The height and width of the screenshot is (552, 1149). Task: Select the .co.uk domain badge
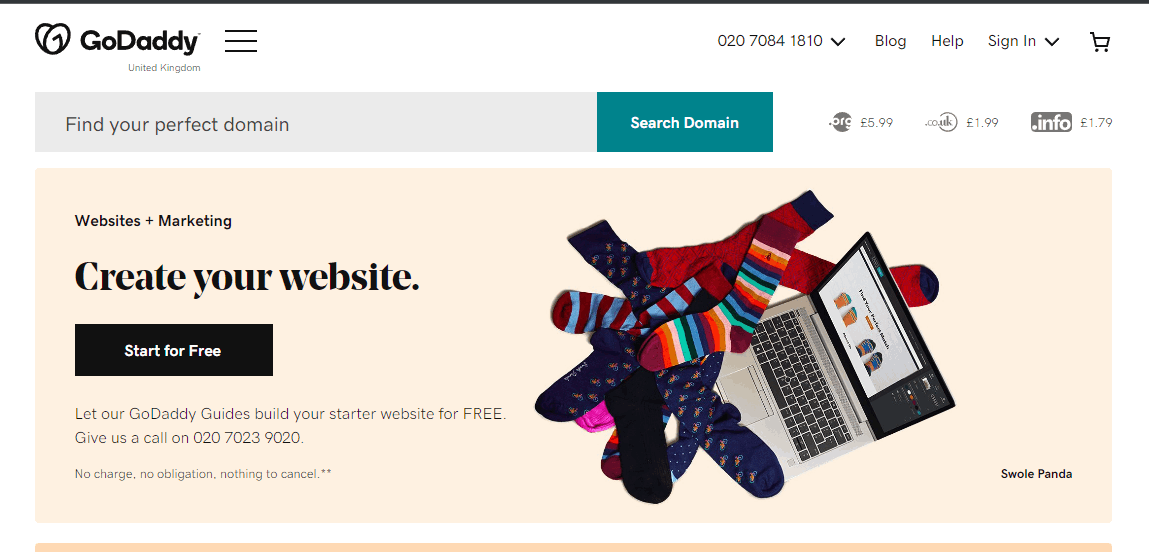[942, 122]
